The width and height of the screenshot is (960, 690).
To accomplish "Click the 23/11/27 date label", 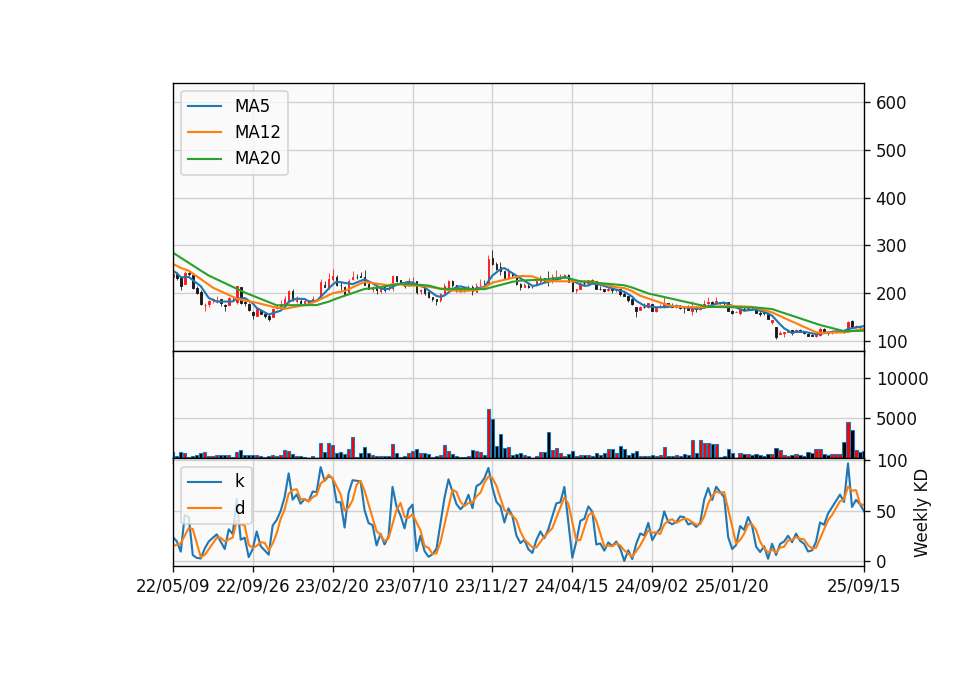I will [492, 586].
